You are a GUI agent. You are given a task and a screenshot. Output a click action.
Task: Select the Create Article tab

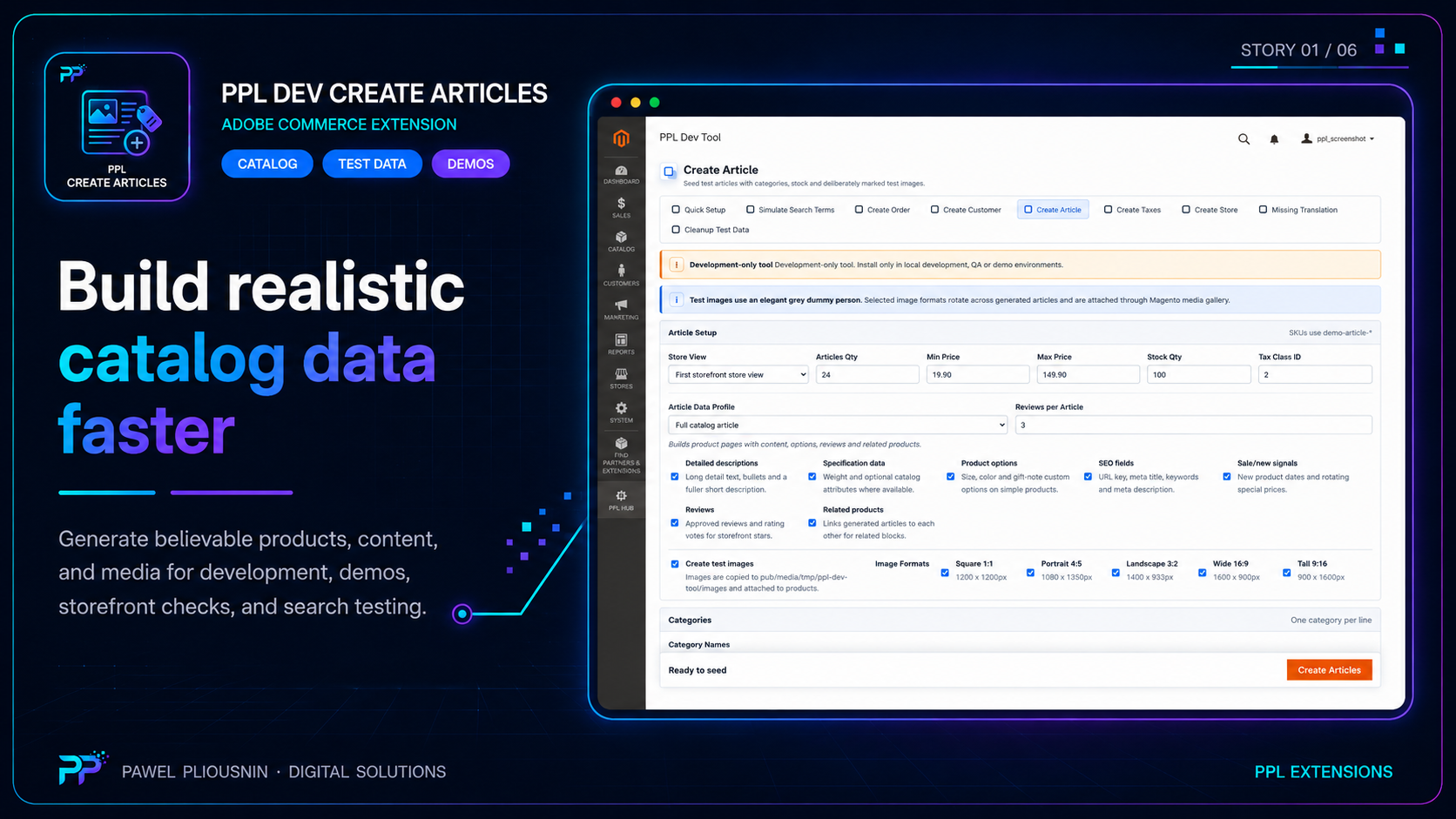[1053, 210]
